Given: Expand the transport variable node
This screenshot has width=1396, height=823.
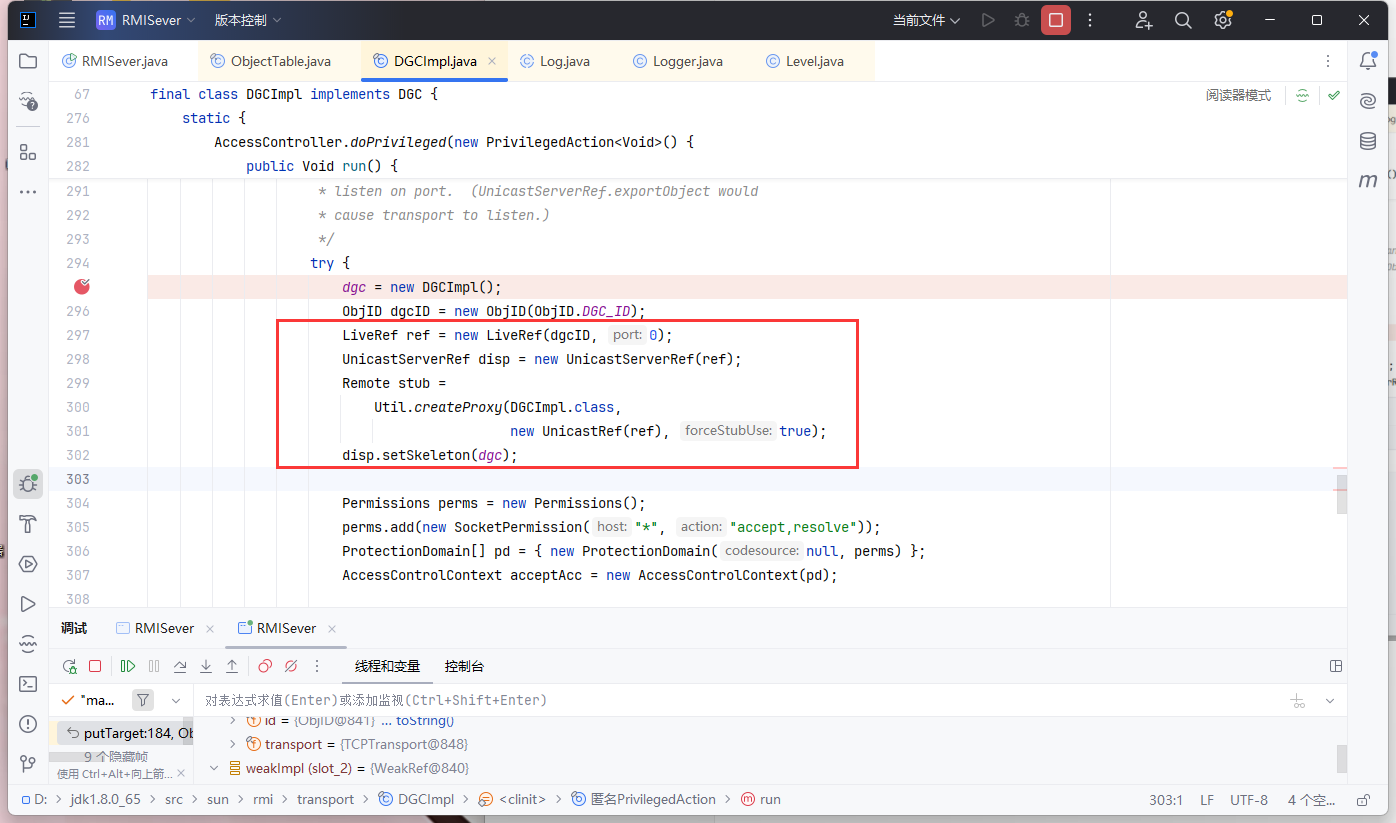Looking at the screenshot, I should pyautogui.click(x=233, y=744).
